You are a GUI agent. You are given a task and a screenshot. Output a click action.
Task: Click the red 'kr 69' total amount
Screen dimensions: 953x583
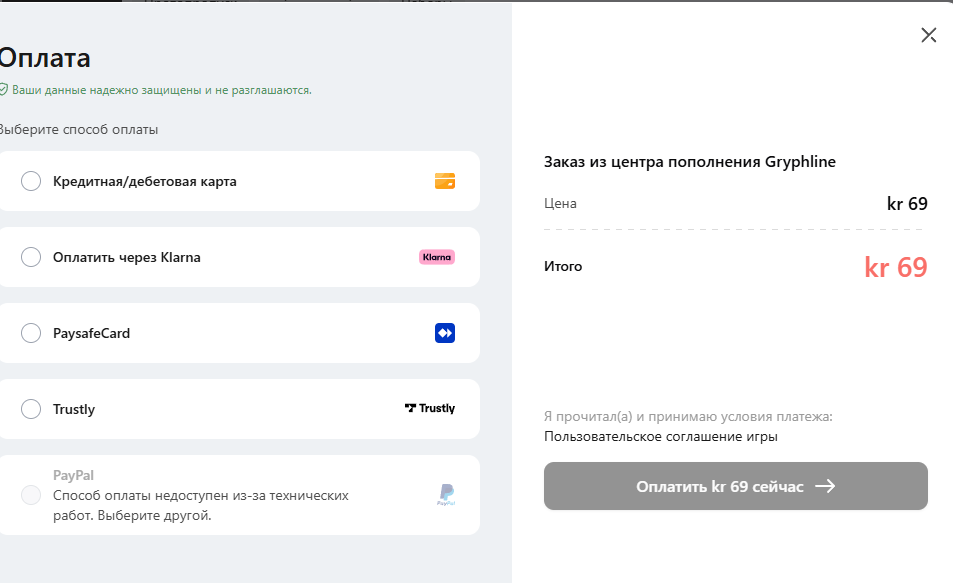pos(895,268)
